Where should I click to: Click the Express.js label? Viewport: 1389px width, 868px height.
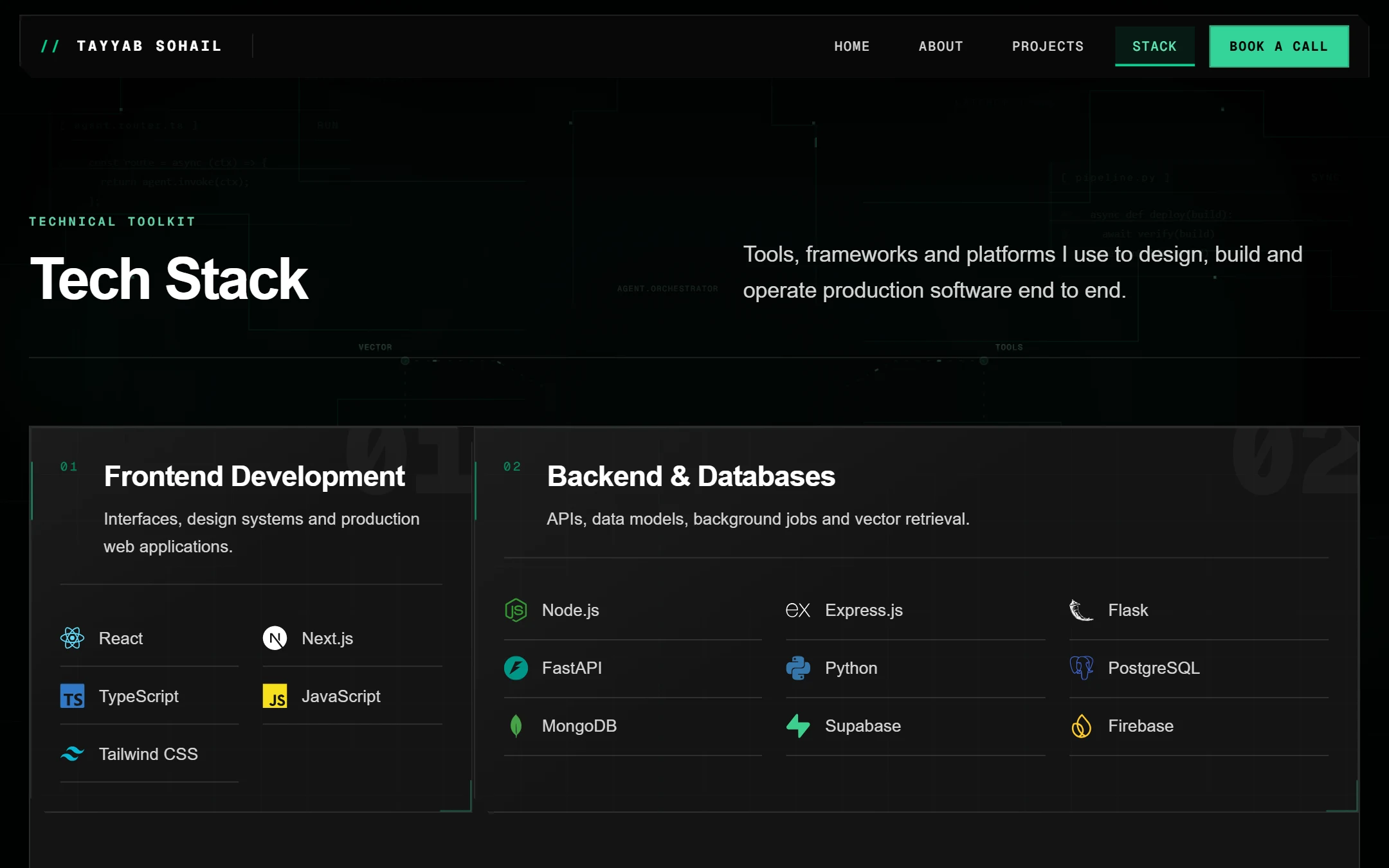click(864, 610)
